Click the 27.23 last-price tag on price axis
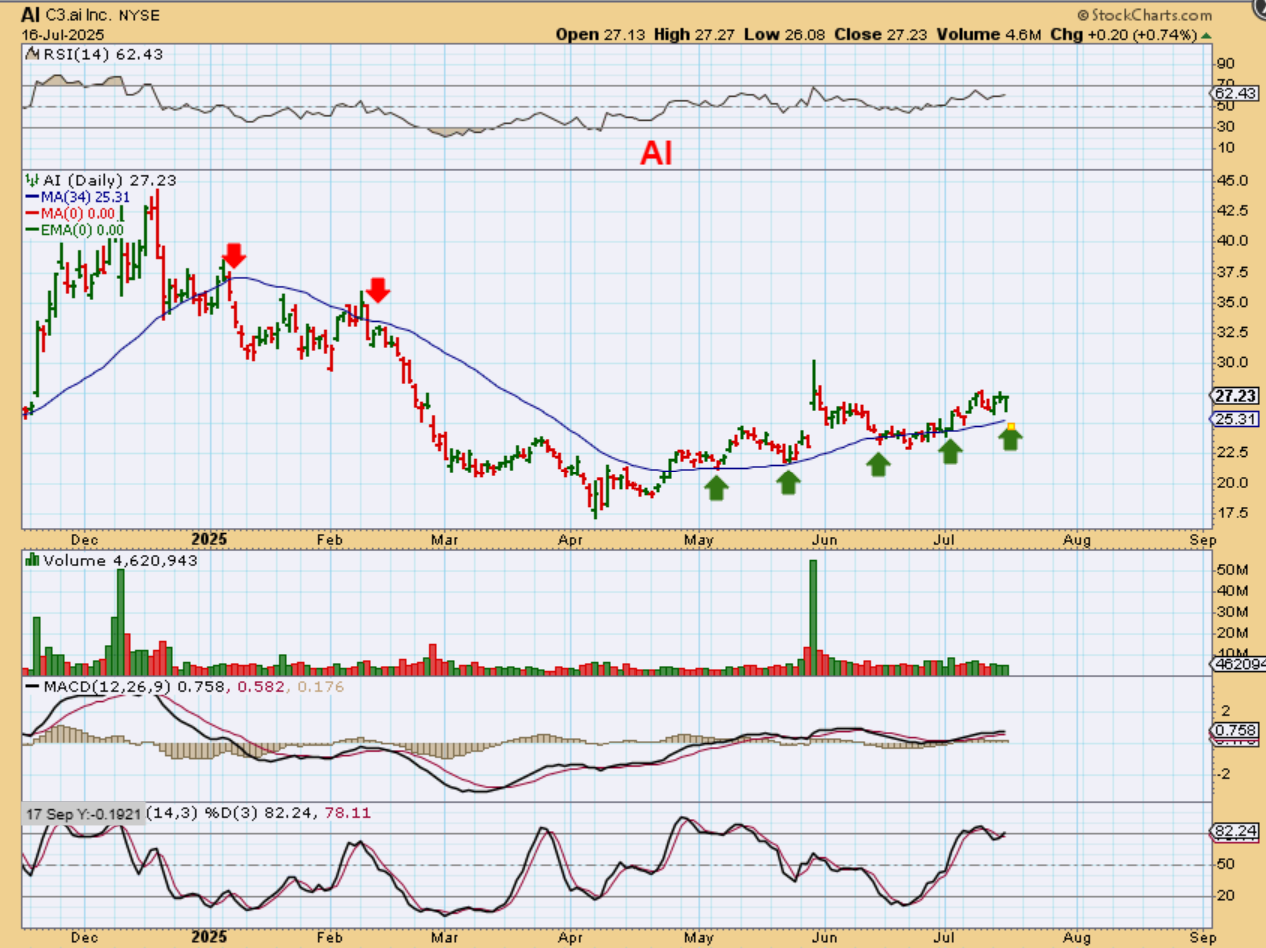The image size is (1266, 948). click(1232, 395)
